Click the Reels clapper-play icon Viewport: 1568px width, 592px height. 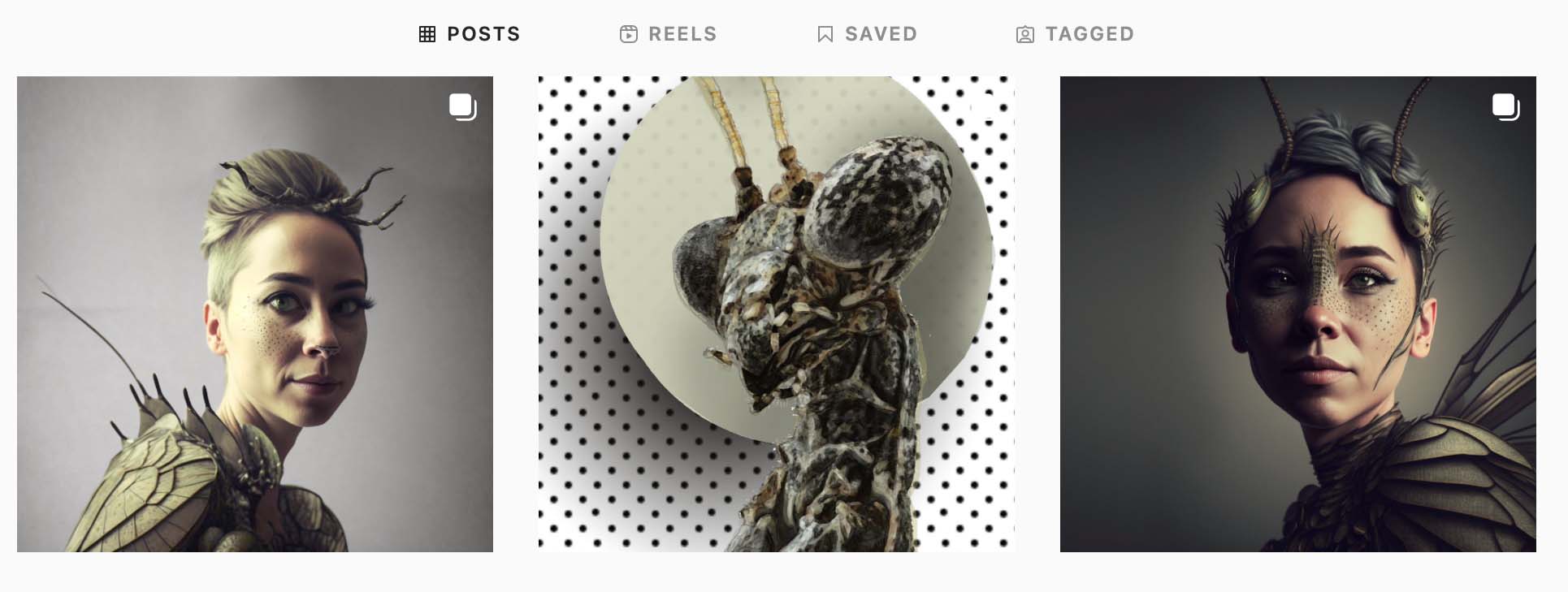(629, 34)
